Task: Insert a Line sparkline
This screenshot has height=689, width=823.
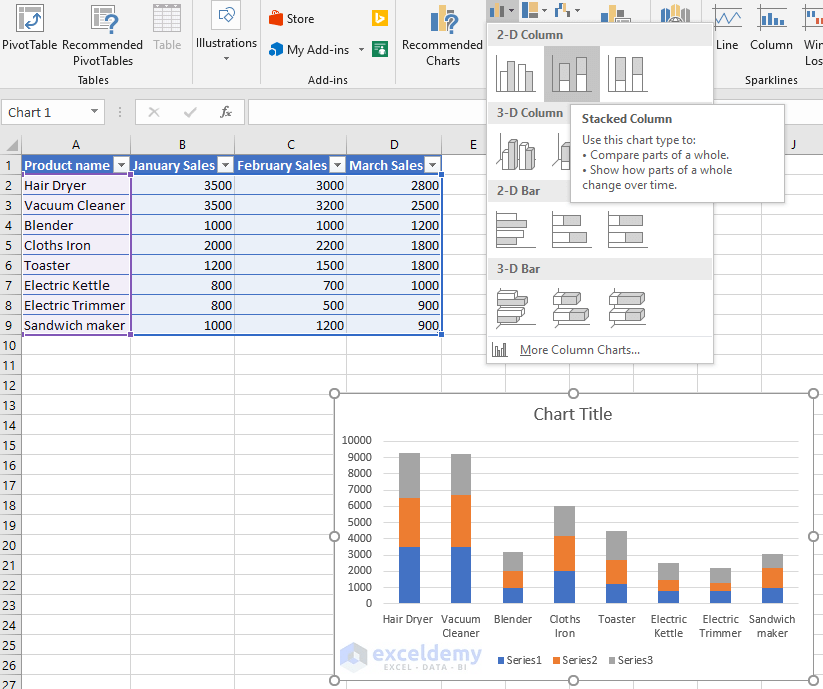Action: click(727, 29)
